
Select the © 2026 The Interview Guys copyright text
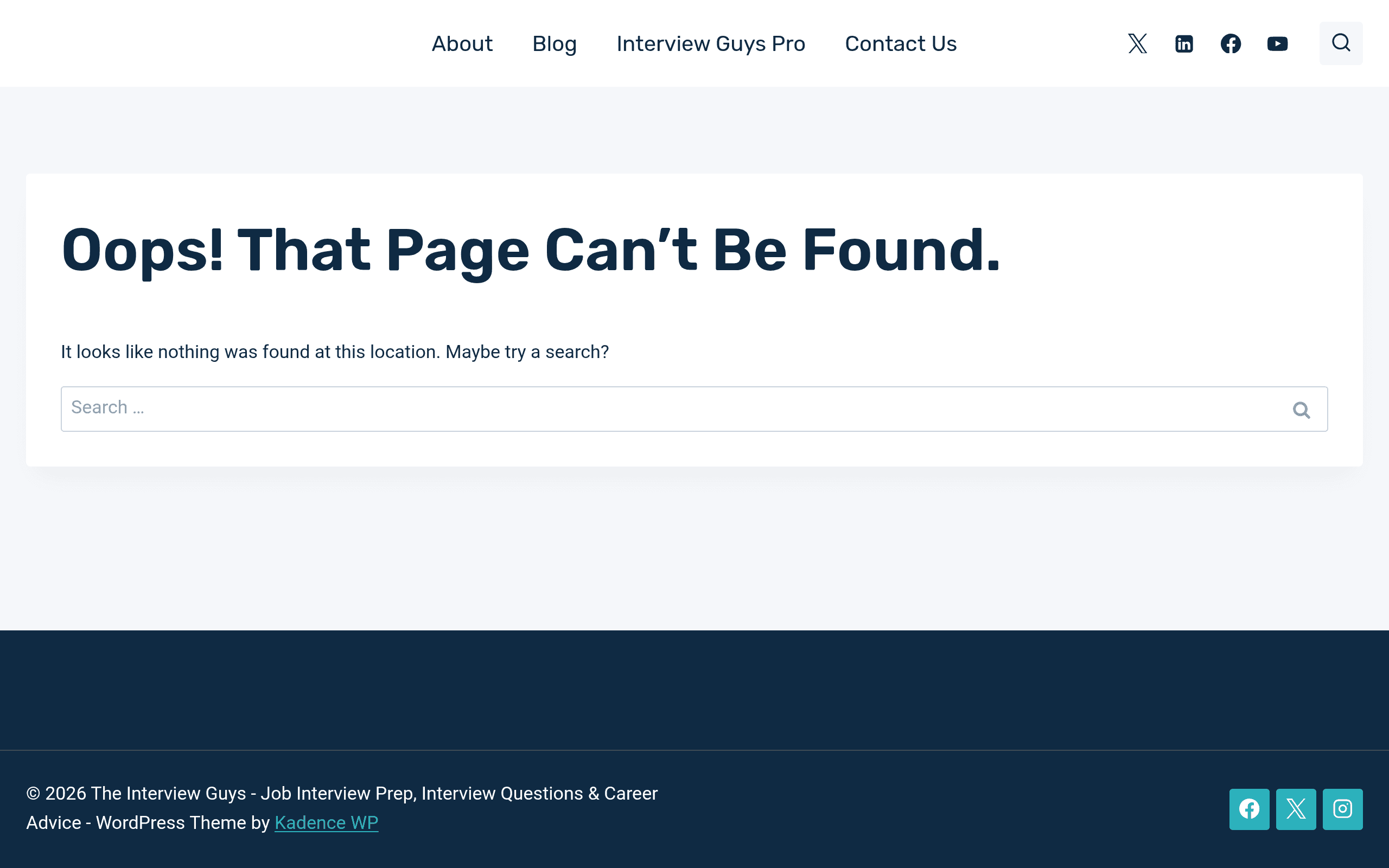342,808
